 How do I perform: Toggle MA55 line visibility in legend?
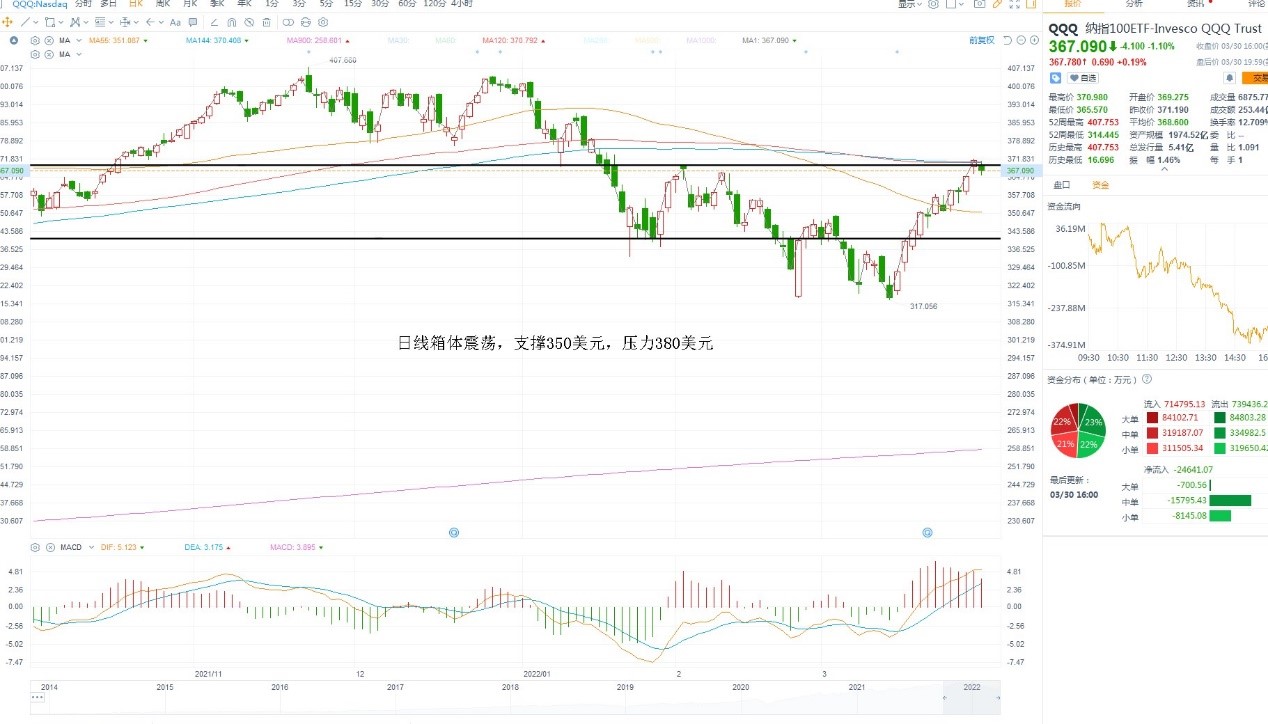coord(117,40)
